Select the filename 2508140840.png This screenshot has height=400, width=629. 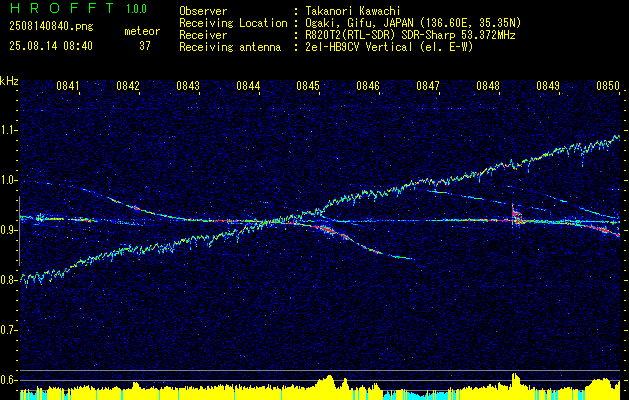[x=51, y=27]
